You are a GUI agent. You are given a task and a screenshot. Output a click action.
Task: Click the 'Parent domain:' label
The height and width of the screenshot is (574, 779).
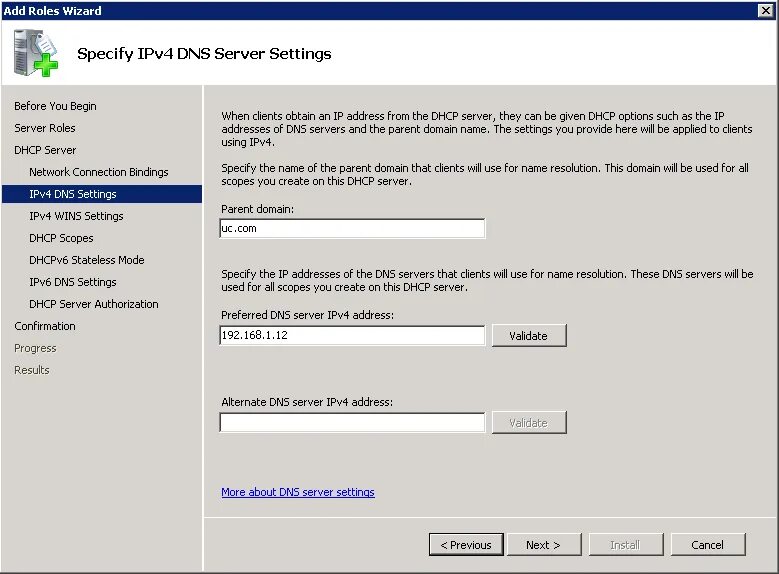257,209
